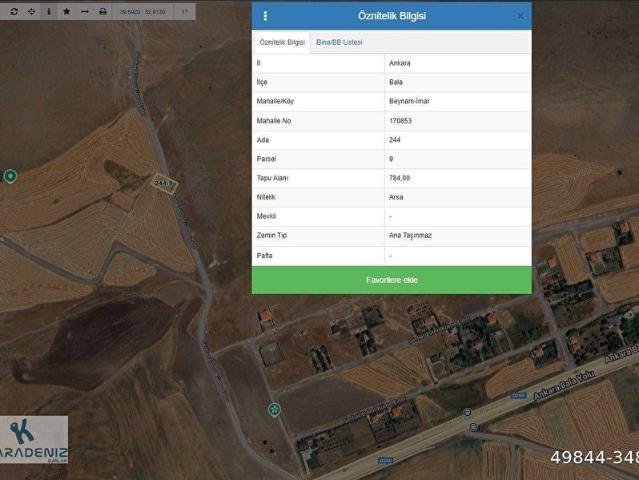Close the Öznitelik Bilgisi panel

click(520, 16)
